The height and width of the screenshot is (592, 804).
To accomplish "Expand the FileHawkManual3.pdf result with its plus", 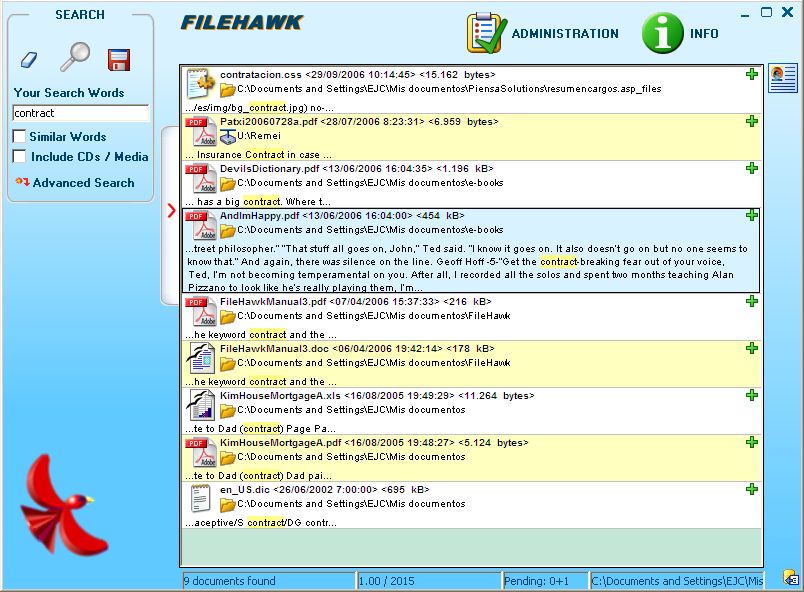I will 752,301.
